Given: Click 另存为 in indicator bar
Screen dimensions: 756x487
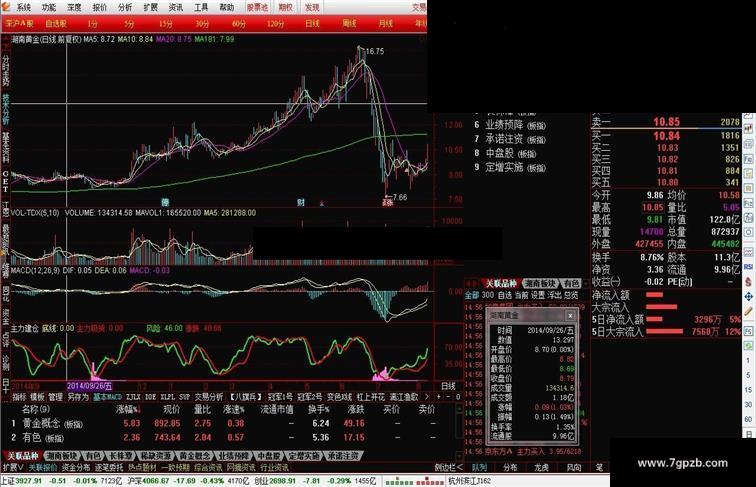Looking at the screenshot, I should click(x=78, y=397).
